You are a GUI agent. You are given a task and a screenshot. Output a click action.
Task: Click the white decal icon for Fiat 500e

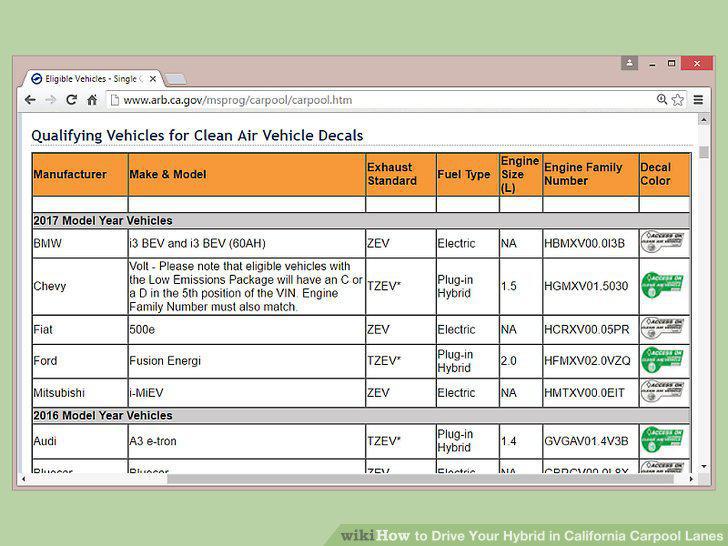663,328
